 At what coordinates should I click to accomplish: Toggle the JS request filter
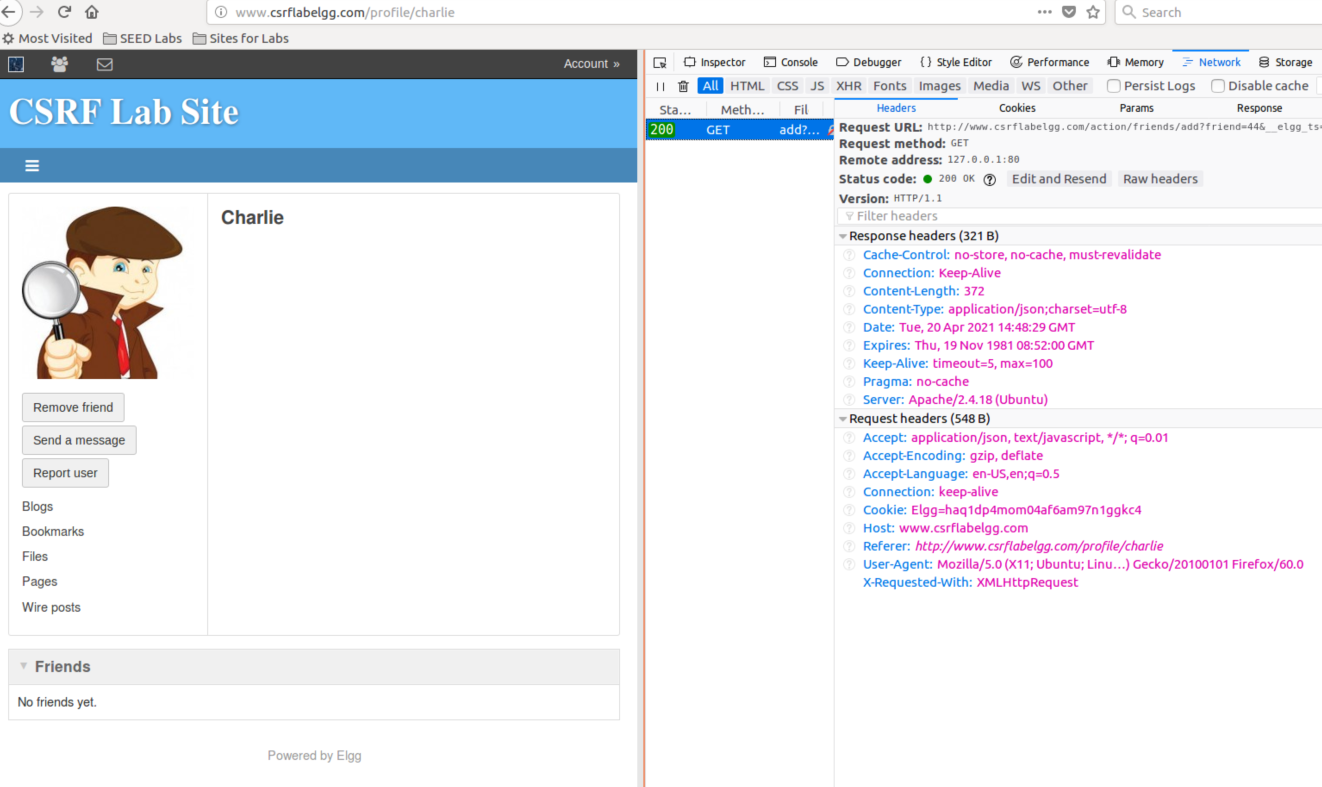click(x=817, y=86)
